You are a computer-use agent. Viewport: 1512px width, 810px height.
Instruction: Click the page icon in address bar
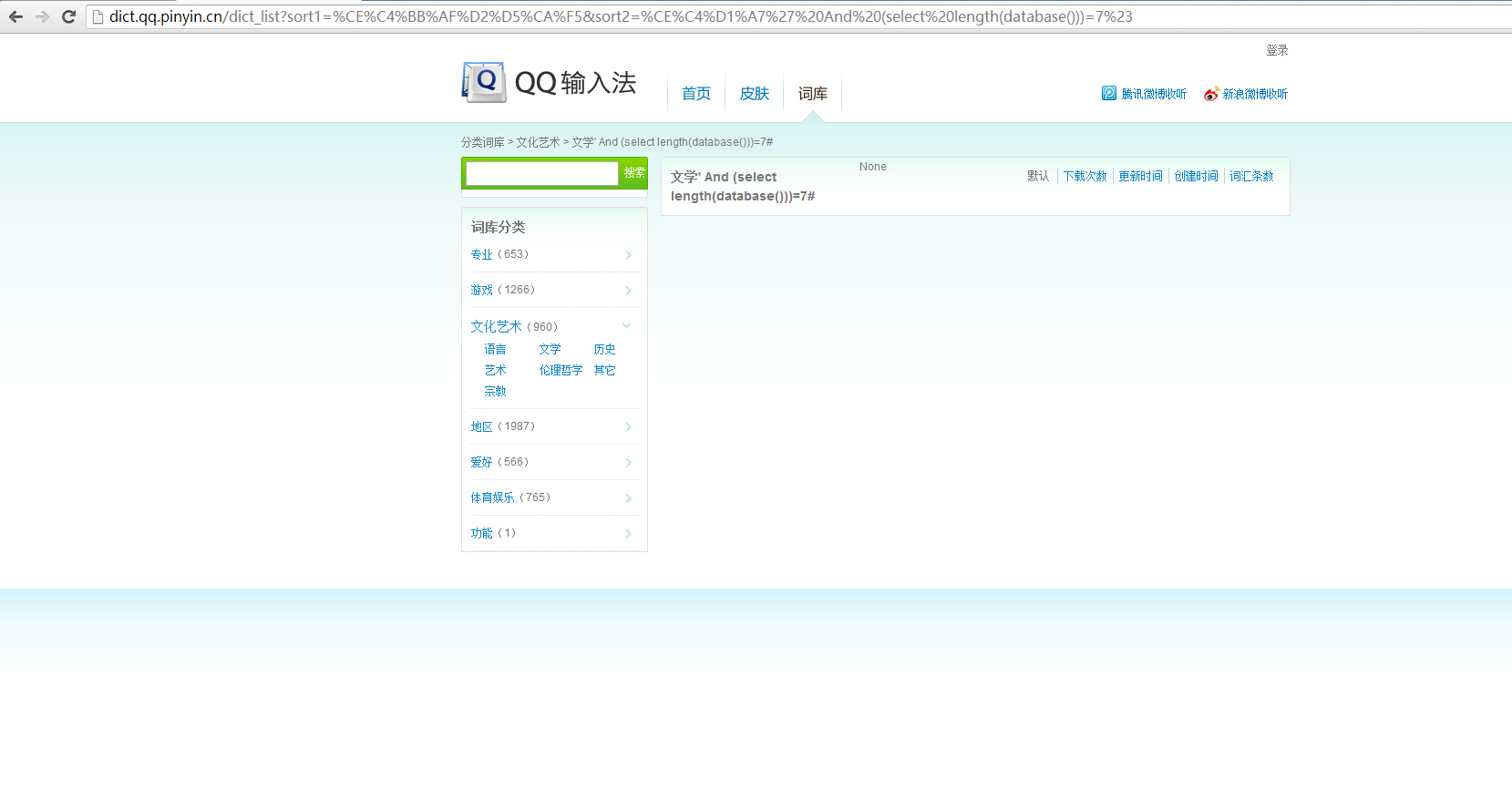tap(98, 16)
